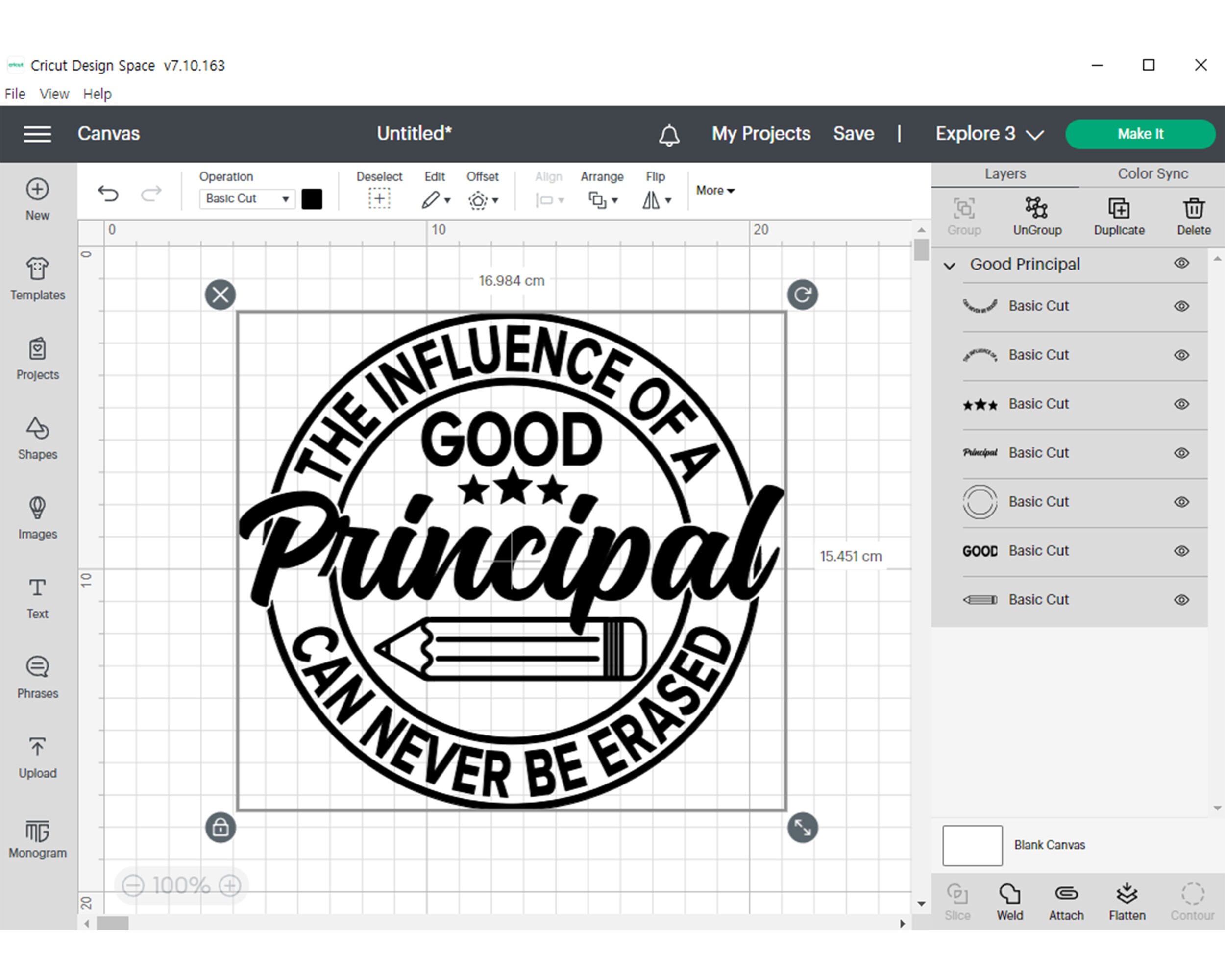Open the File menu
This screenshot has width=1225, height=980.
(x=15, y=94)
